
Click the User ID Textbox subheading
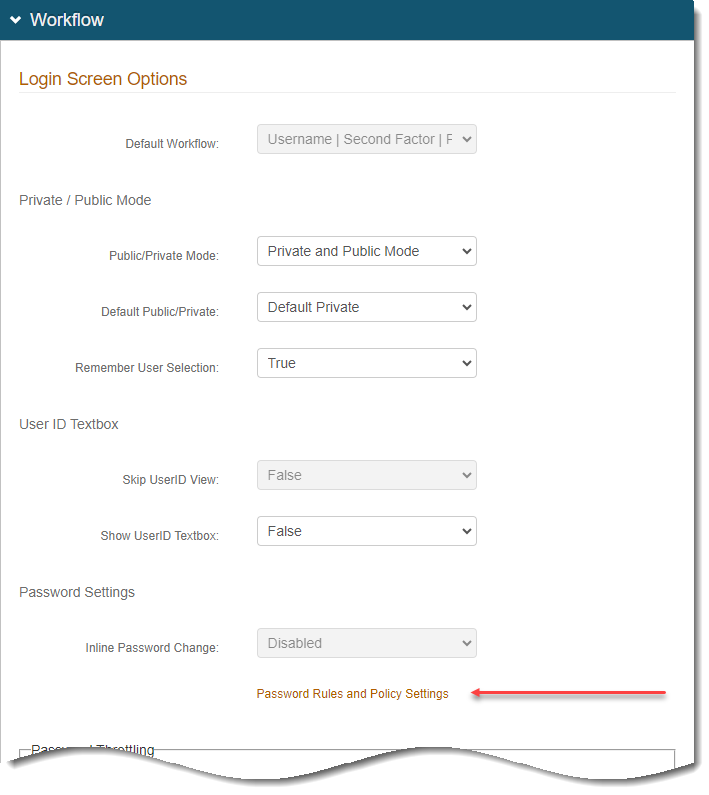(69, 424)
